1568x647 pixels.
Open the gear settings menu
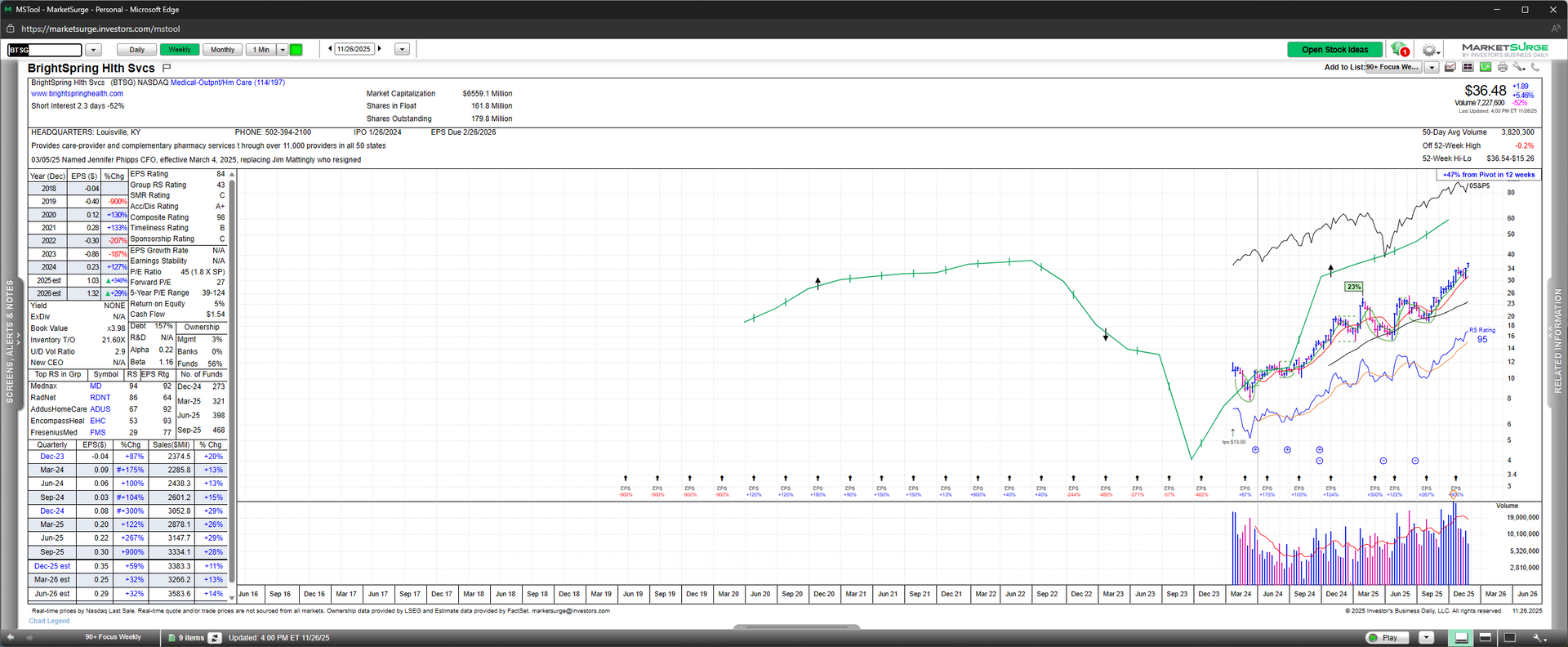(x=1429, y=50)
